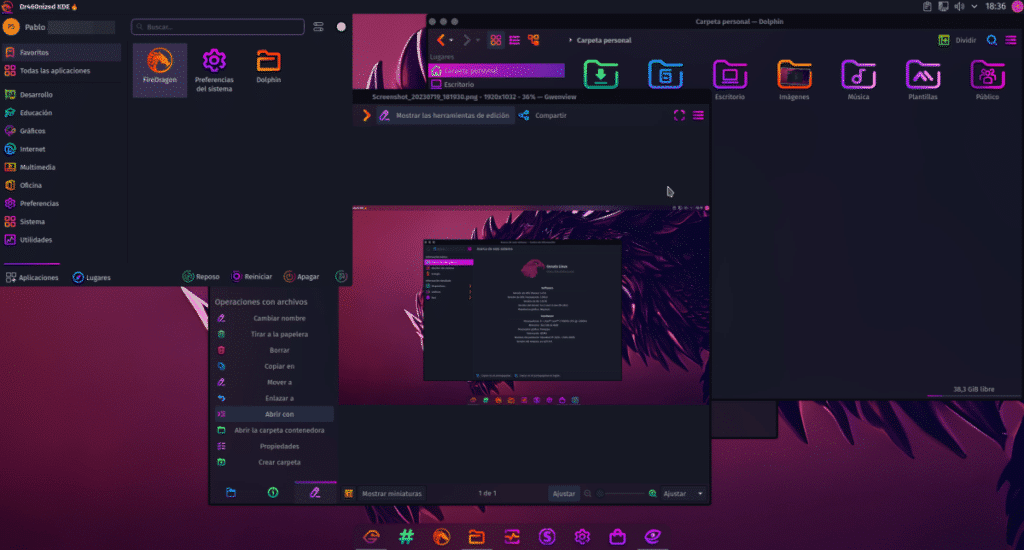Image resolution: width=1024 pixels, height=550 pixels.
Task: Launch FireDragon from the Favoritos grid
Action: pos(160,71)
